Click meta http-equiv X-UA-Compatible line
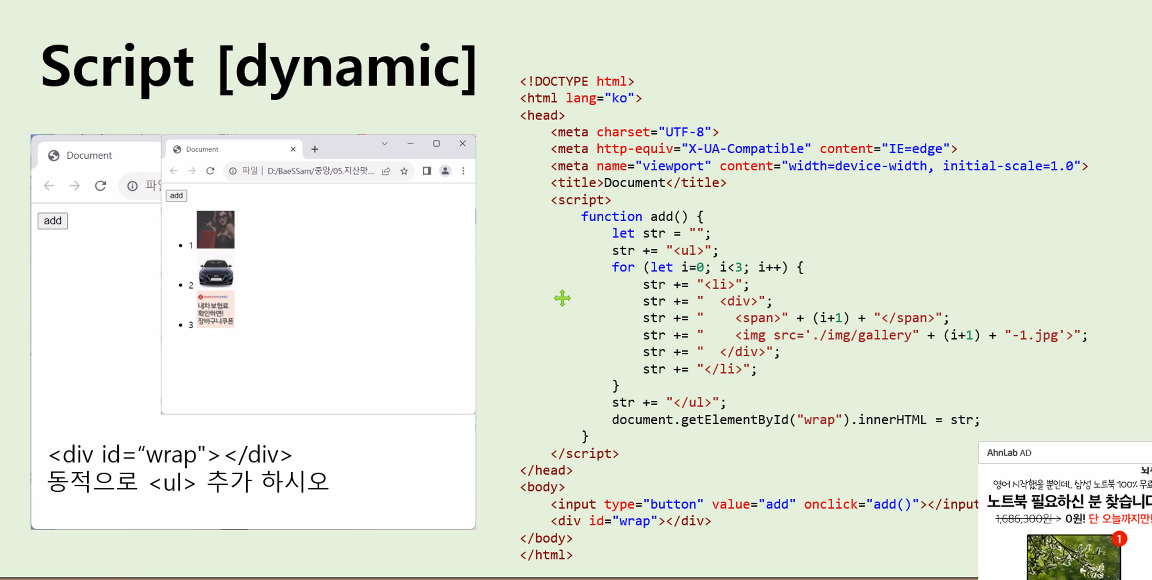Image resolution: width=1152 pixels, height=580 pixels. click(x=754, y=148)
